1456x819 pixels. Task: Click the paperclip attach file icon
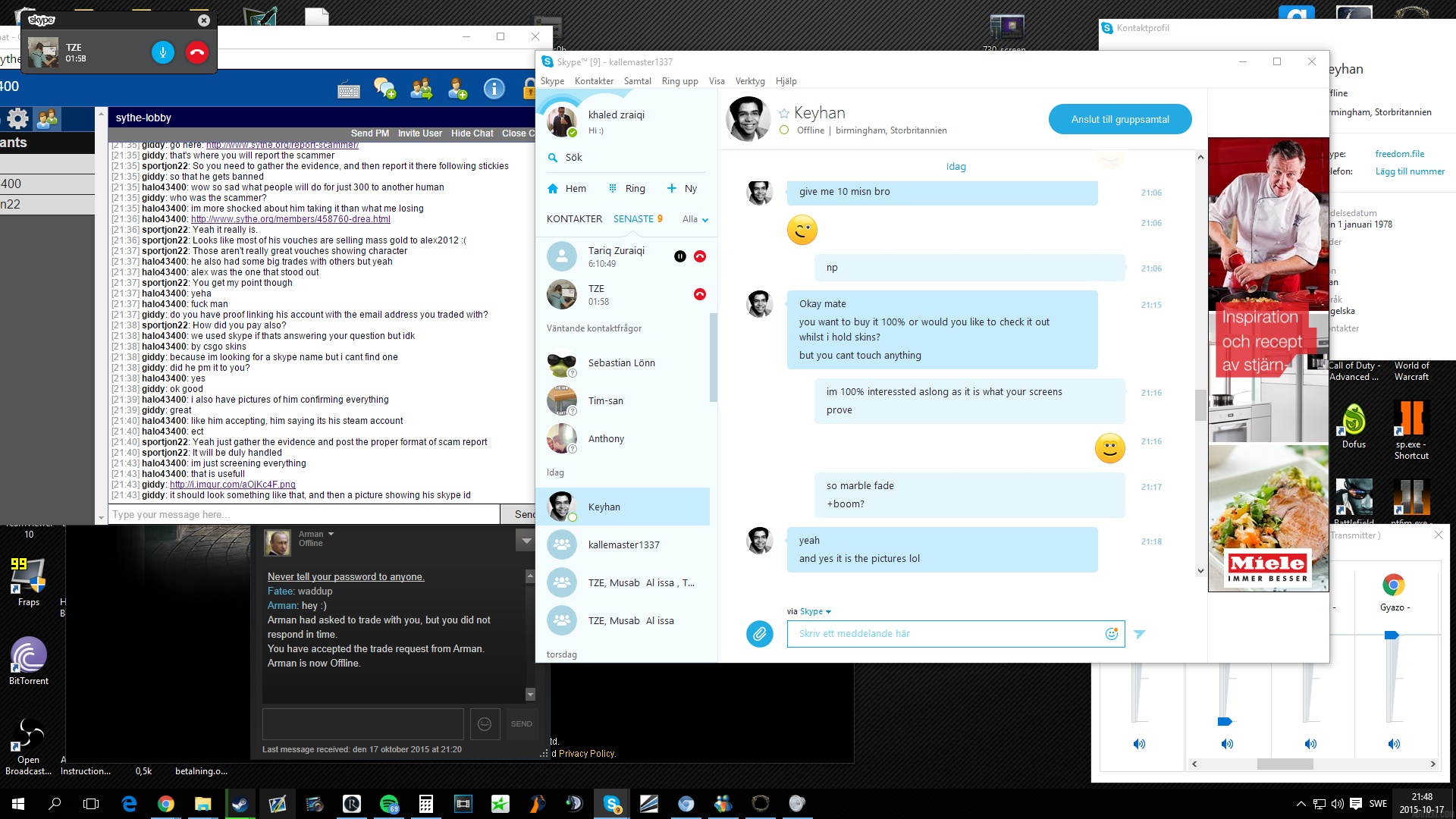(x=759, y=634)
